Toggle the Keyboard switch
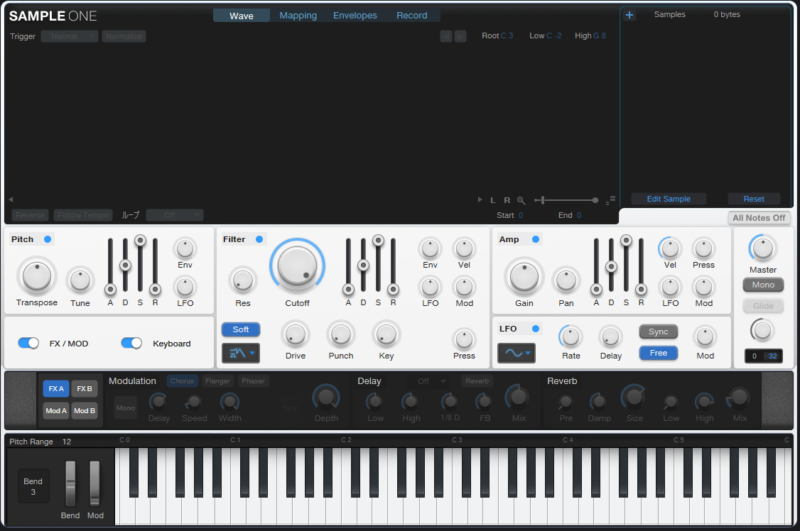The height and width of the screenshot is (531, 800). (132, 343)
